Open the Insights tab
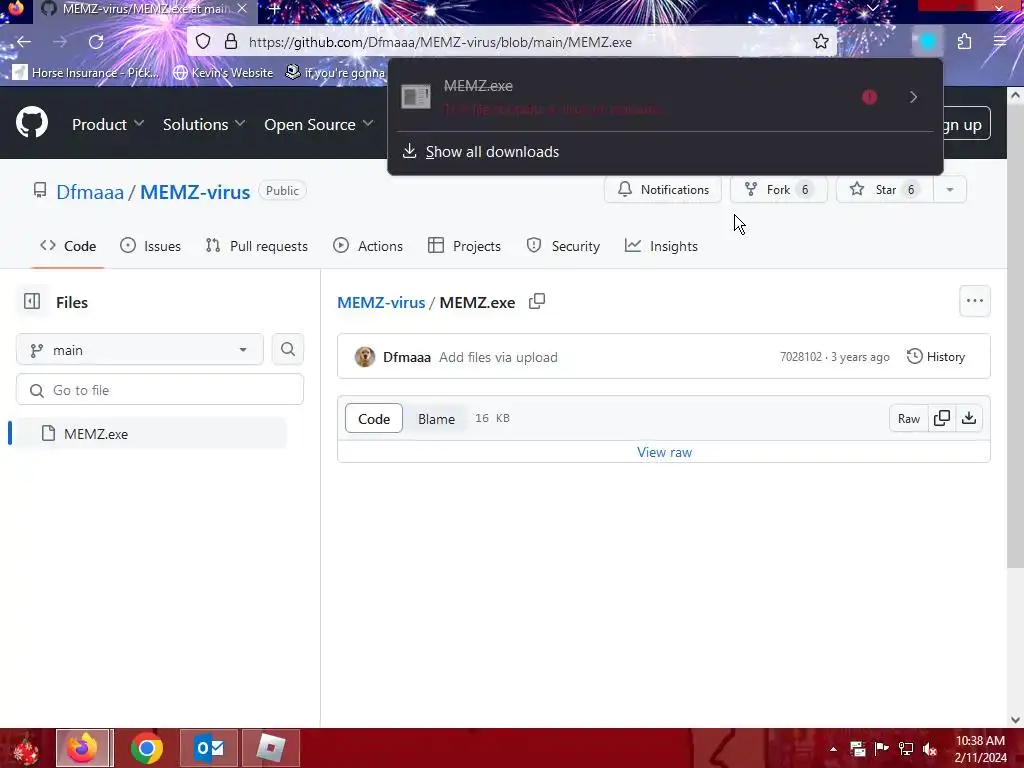Viewport: 1024px width, 768px height. pos(661,246)
